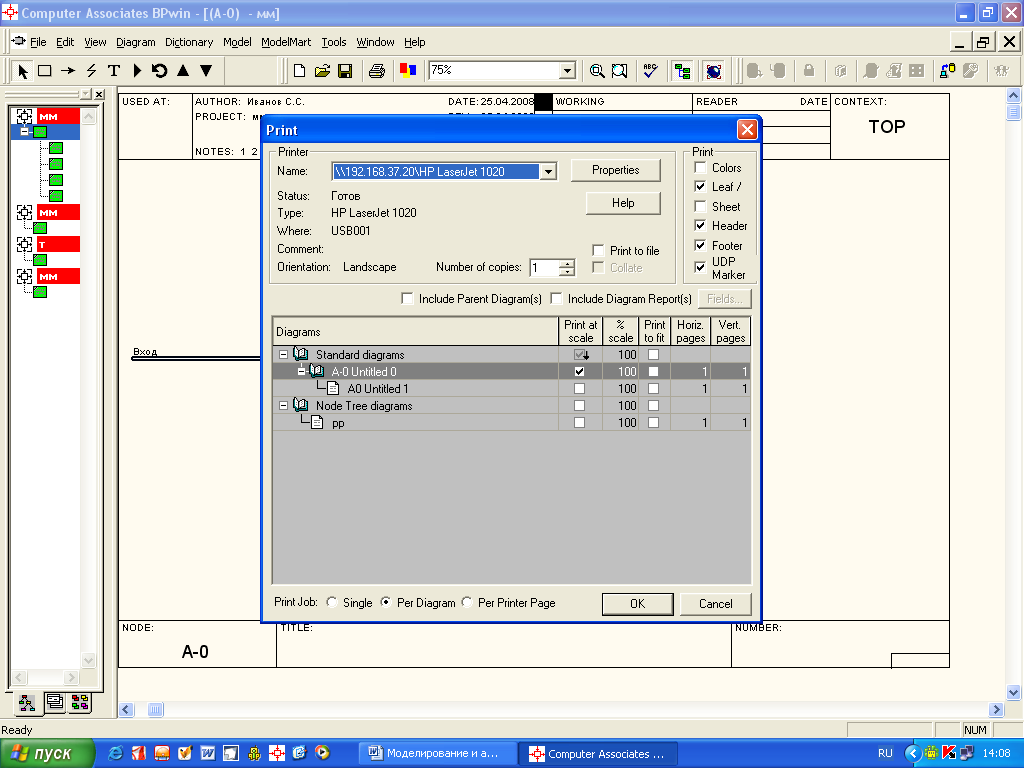
Task: Open the Diagram menu
Action: 136,42
